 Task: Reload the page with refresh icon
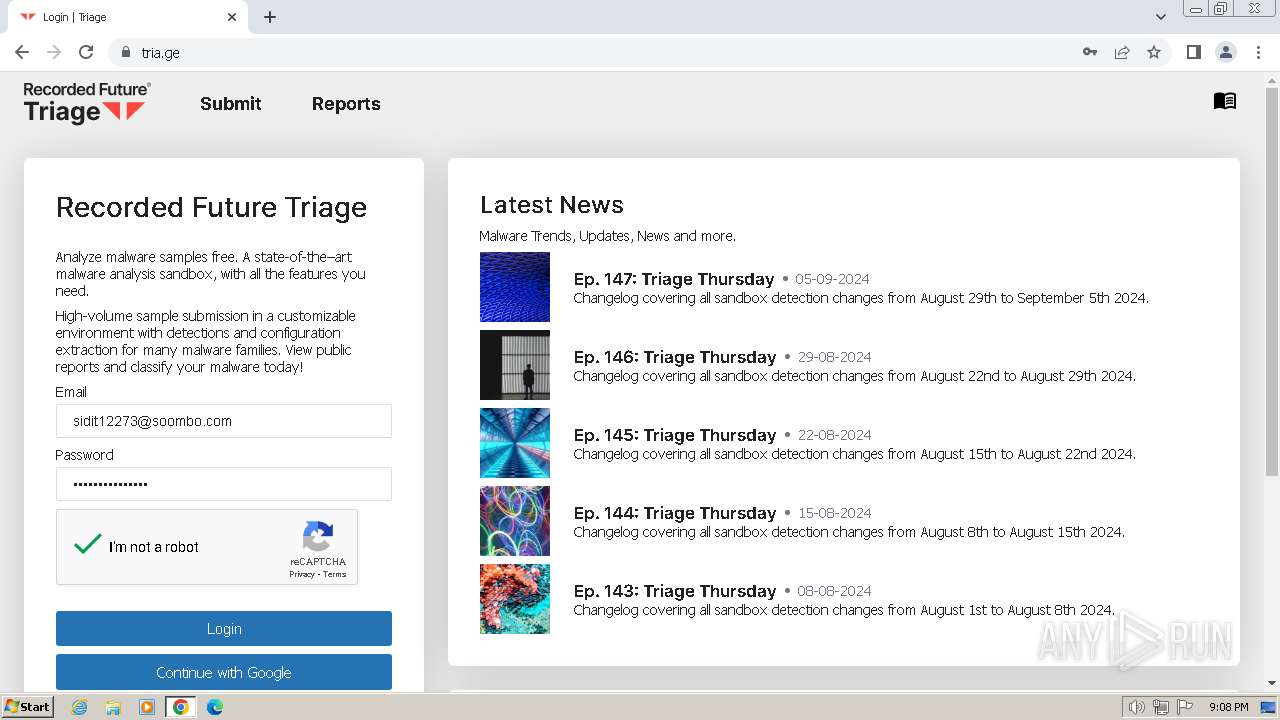pyautogui.click(x=86, y=52)
